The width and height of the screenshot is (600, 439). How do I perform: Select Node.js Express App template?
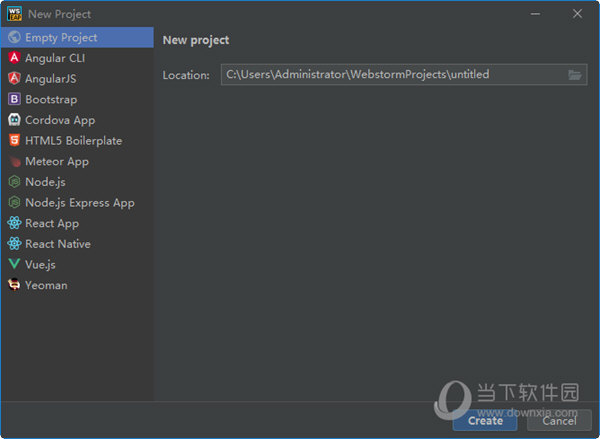(79, 203)
